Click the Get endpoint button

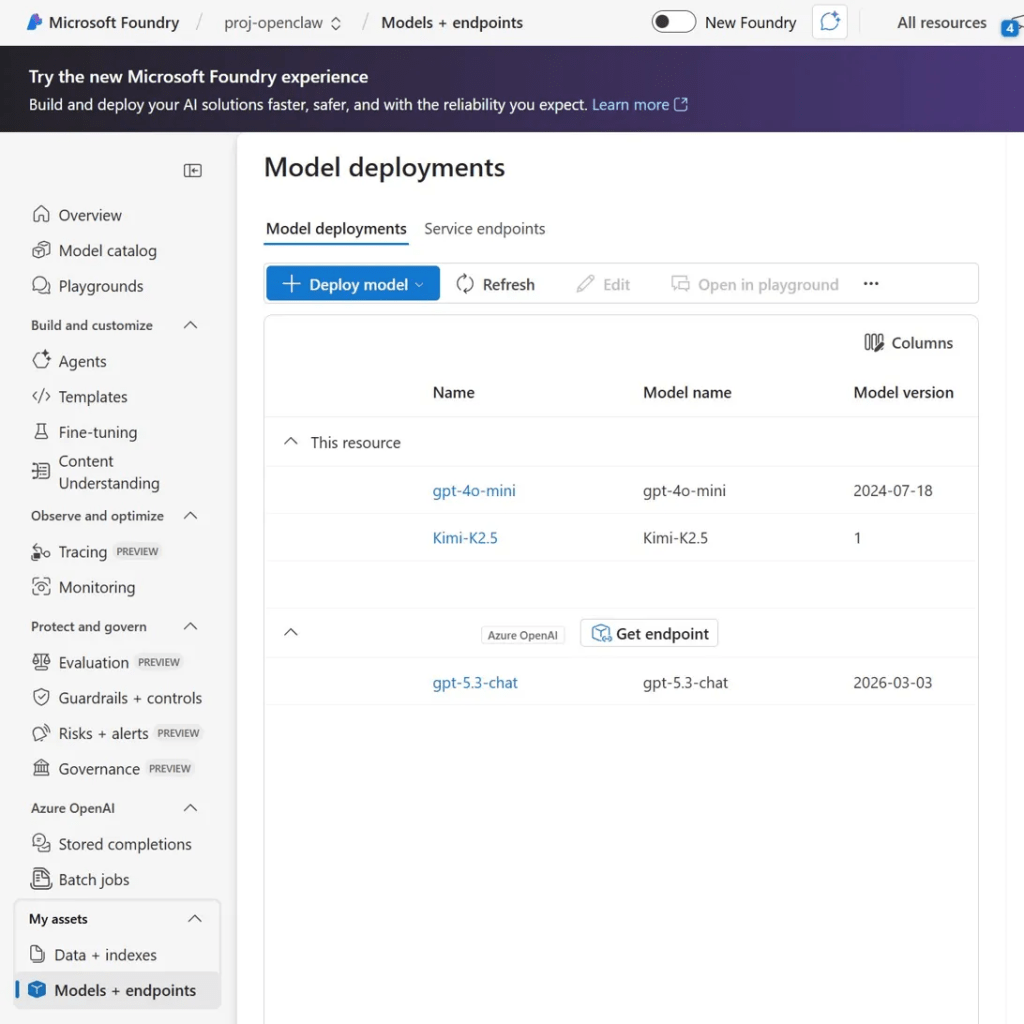tap(649, 634)
